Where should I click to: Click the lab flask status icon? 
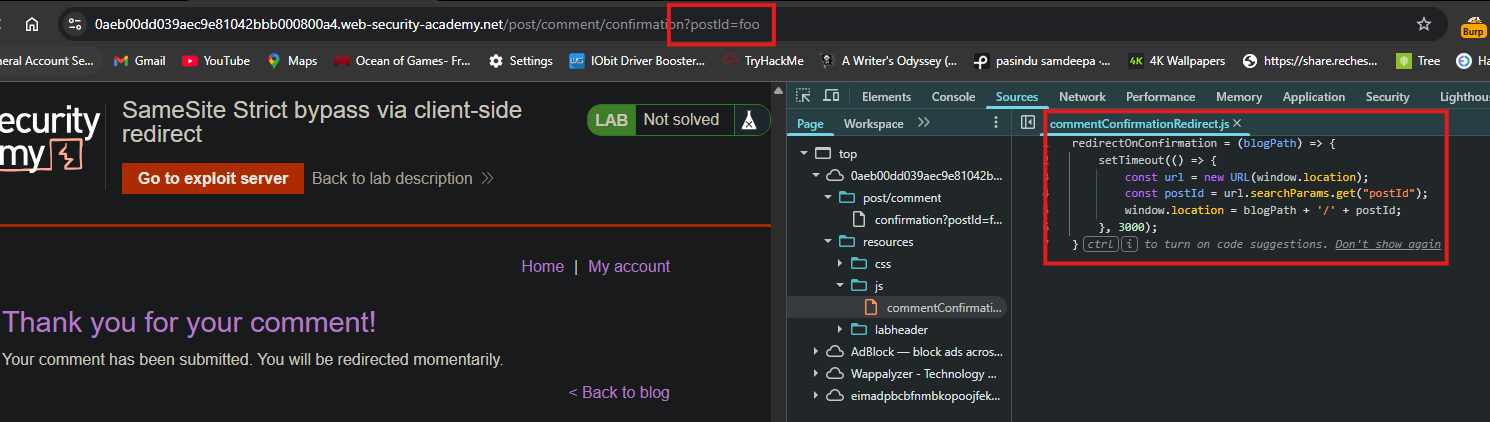pos(749,120)
